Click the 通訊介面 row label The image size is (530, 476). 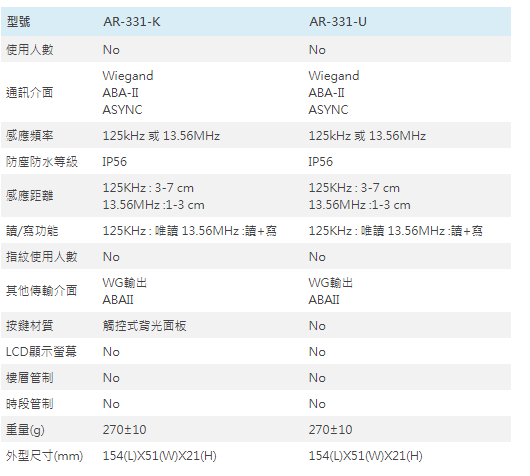pos(30,92)
